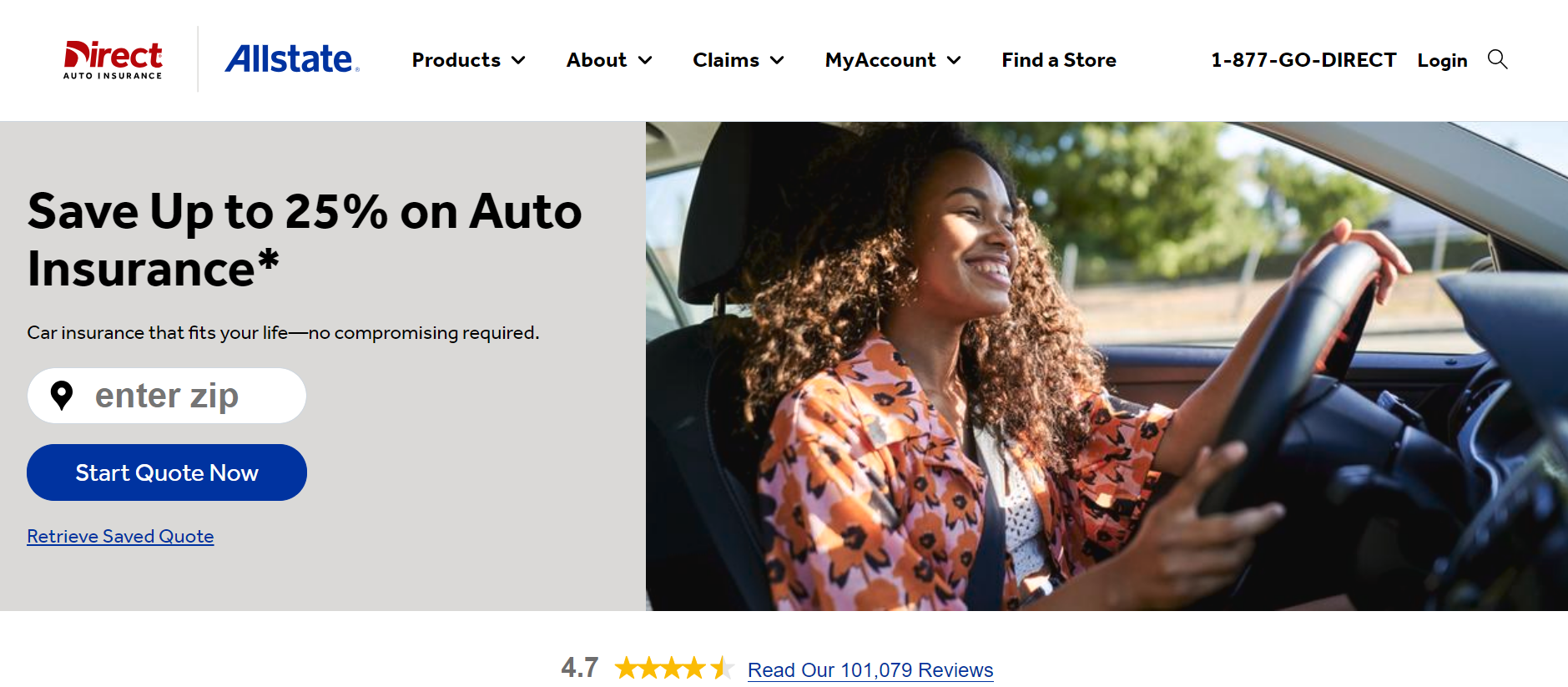The image size is (1568, 687).
Task: Click the Start Quote Now button
Action: (x=166, y=472)
